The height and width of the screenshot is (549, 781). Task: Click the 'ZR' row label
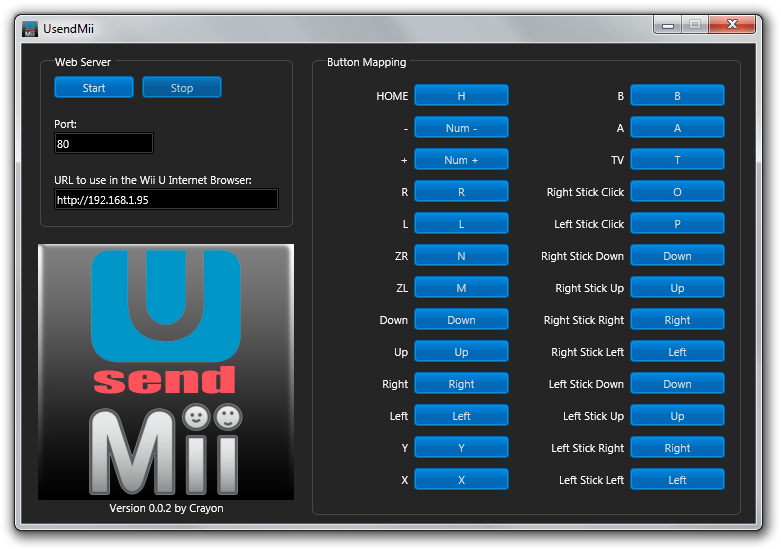(401, 256)
